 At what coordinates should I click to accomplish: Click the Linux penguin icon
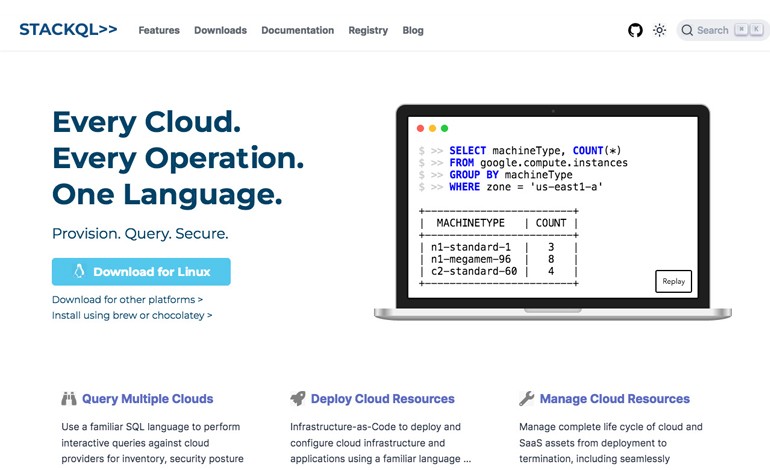(x=80, y=271)
